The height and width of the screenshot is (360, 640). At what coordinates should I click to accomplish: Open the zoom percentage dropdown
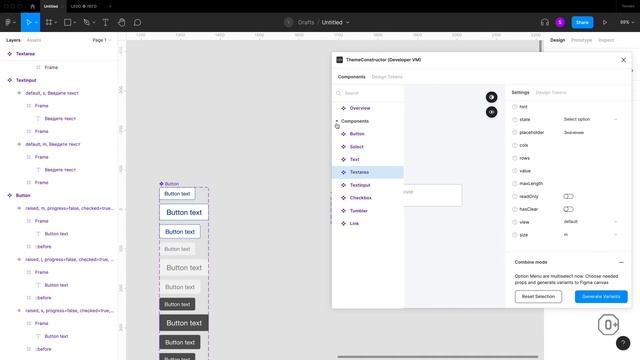tap(627, 22)
